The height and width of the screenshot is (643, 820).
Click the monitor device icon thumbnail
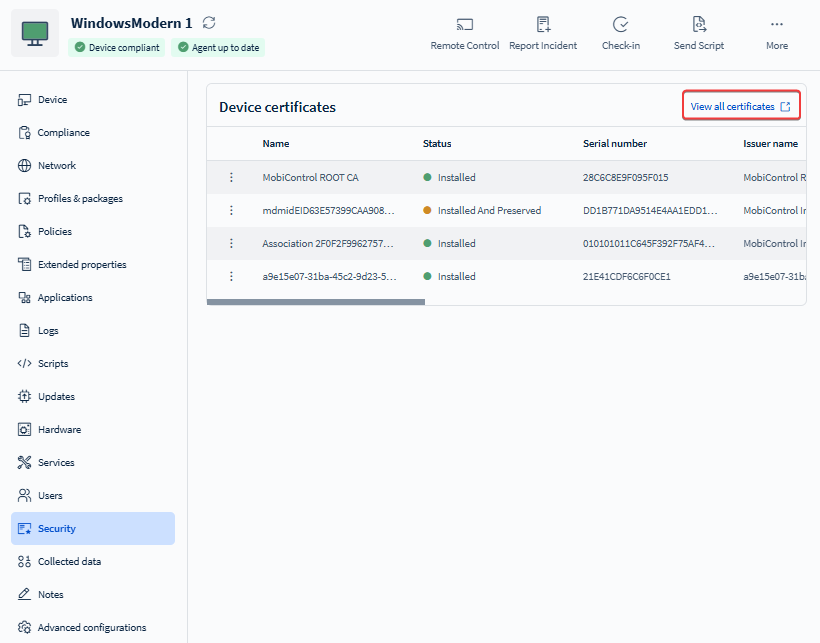(35, 32)
